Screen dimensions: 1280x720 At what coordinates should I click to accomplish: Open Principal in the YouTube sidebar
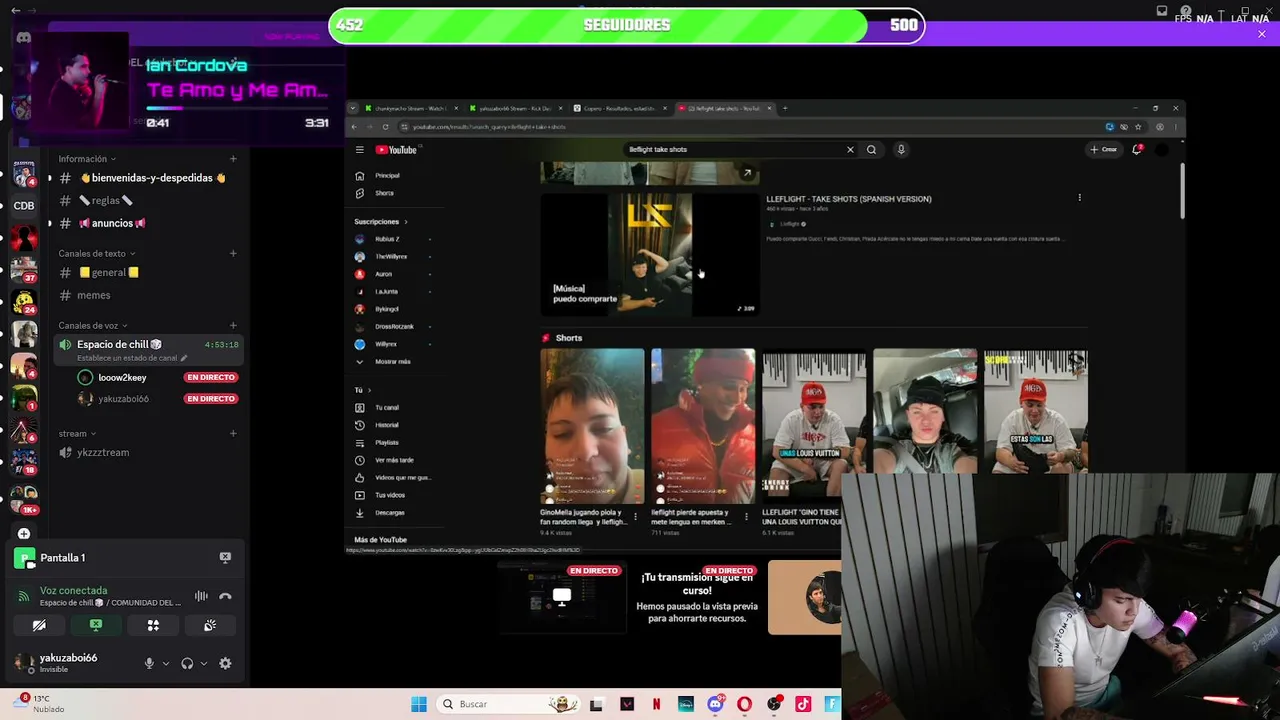coord(387,176)
